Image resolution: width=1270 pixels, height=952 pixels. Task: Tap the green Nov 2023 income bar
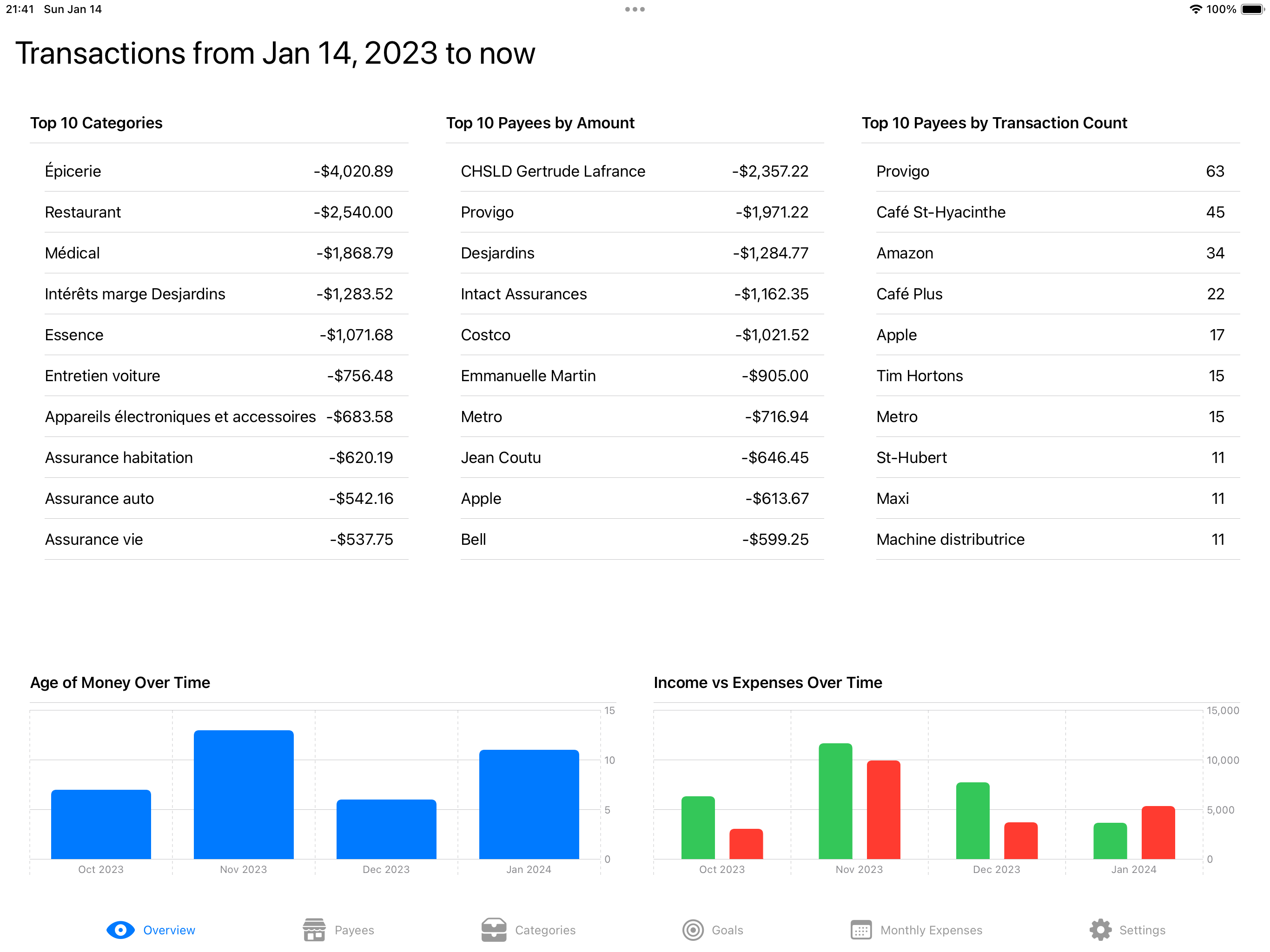pos(835,801)
